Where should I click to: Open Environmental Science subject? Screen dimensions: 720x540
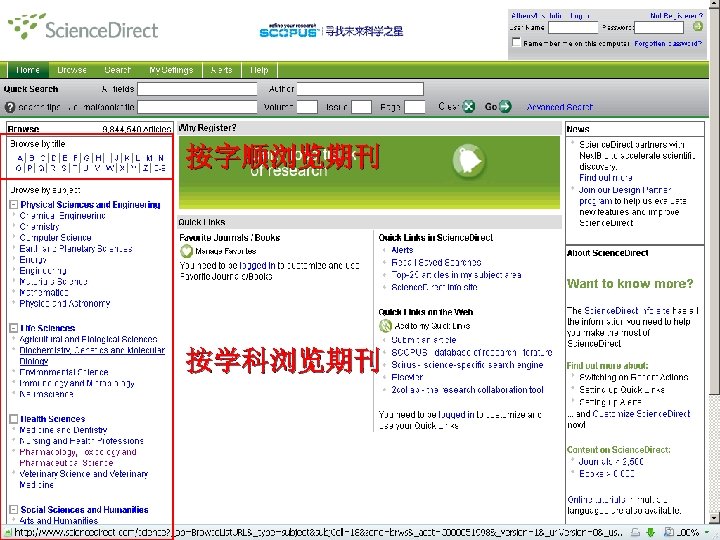point(64,372)
